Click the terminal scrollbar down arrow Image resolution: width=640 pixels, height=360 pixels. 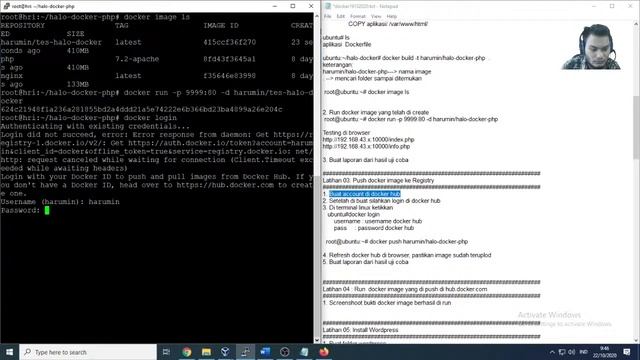(x=317, y=340)
